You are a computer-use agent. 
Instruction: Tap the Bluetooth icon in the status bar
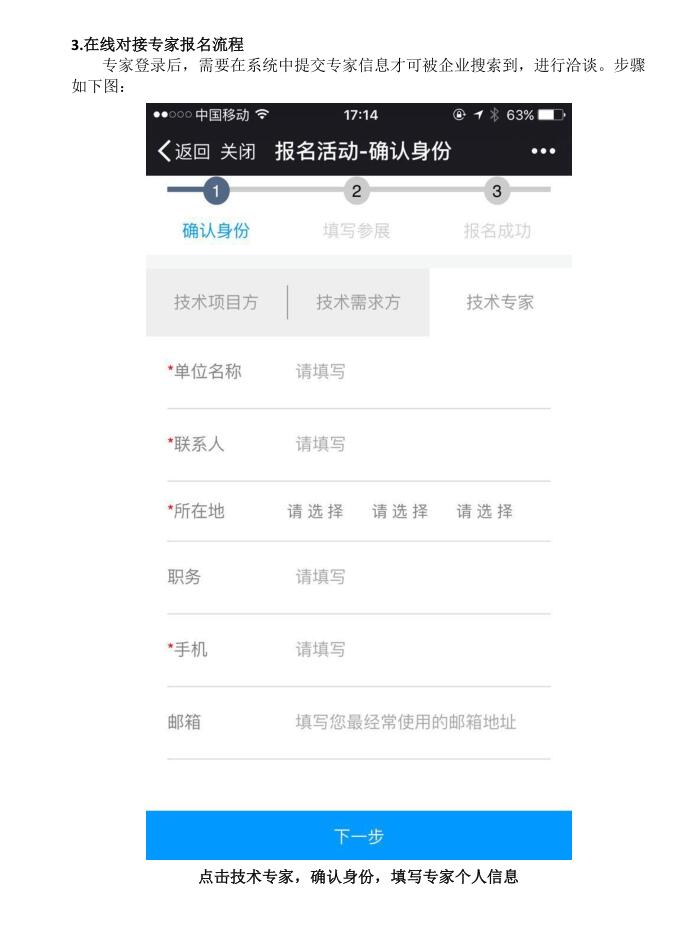point(494,114)
